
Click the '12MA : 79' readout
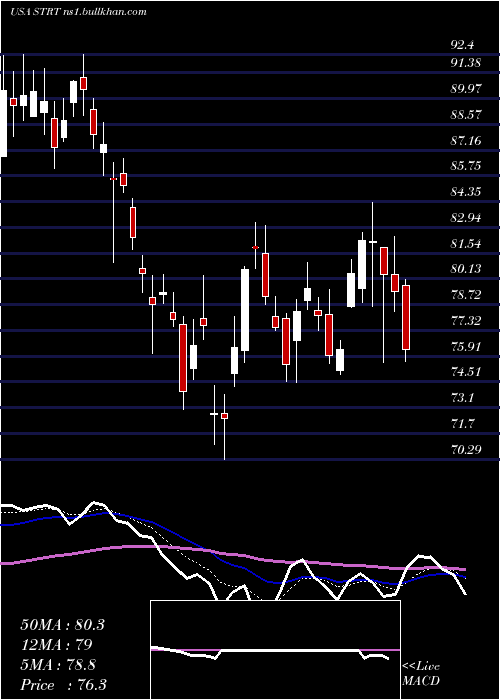56,645
